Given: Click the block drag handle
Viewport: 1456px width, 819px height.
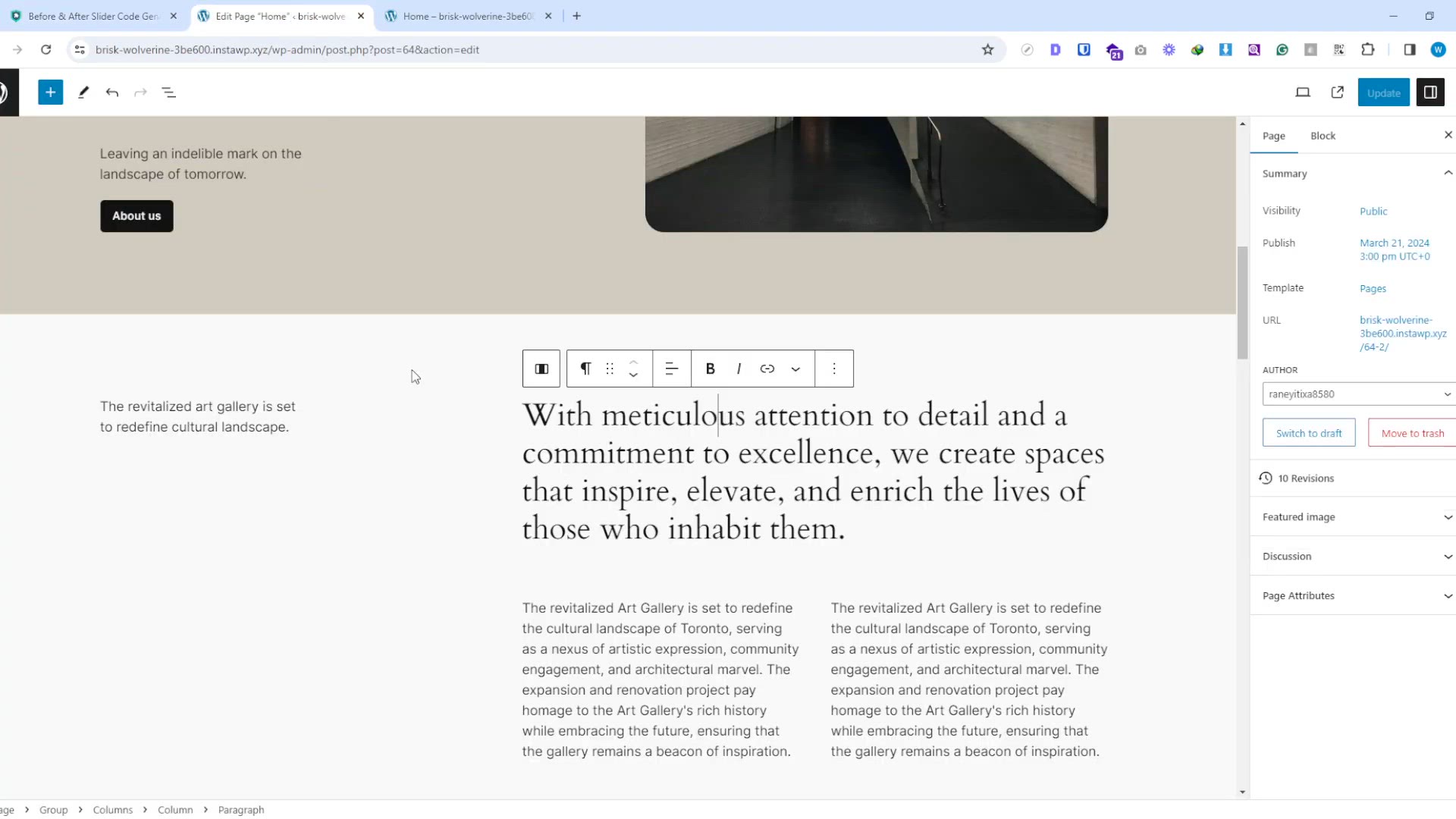Looking at the screenshot, I should point(610,369).
